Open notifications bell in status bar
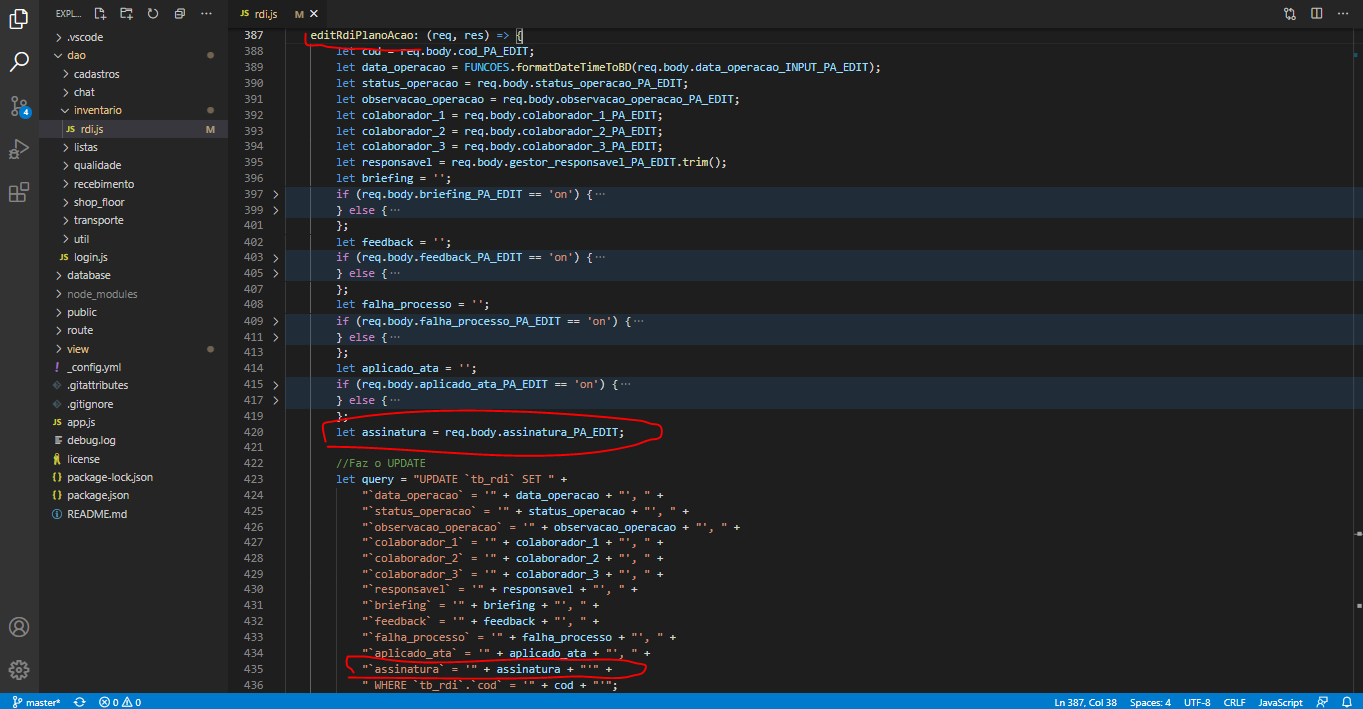The width and height of the screenshot is (1363, 709). [1346, 702]
